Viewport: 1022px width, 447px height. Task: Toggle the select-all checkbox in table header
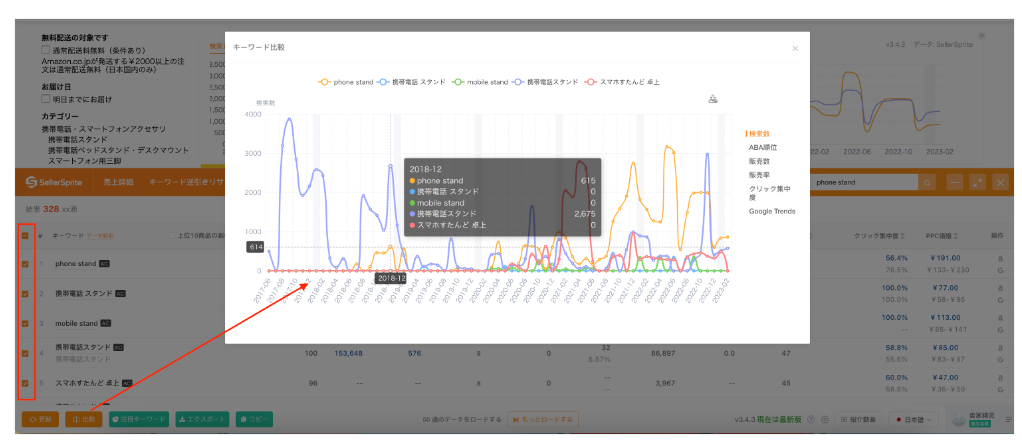tap(25, 235)
